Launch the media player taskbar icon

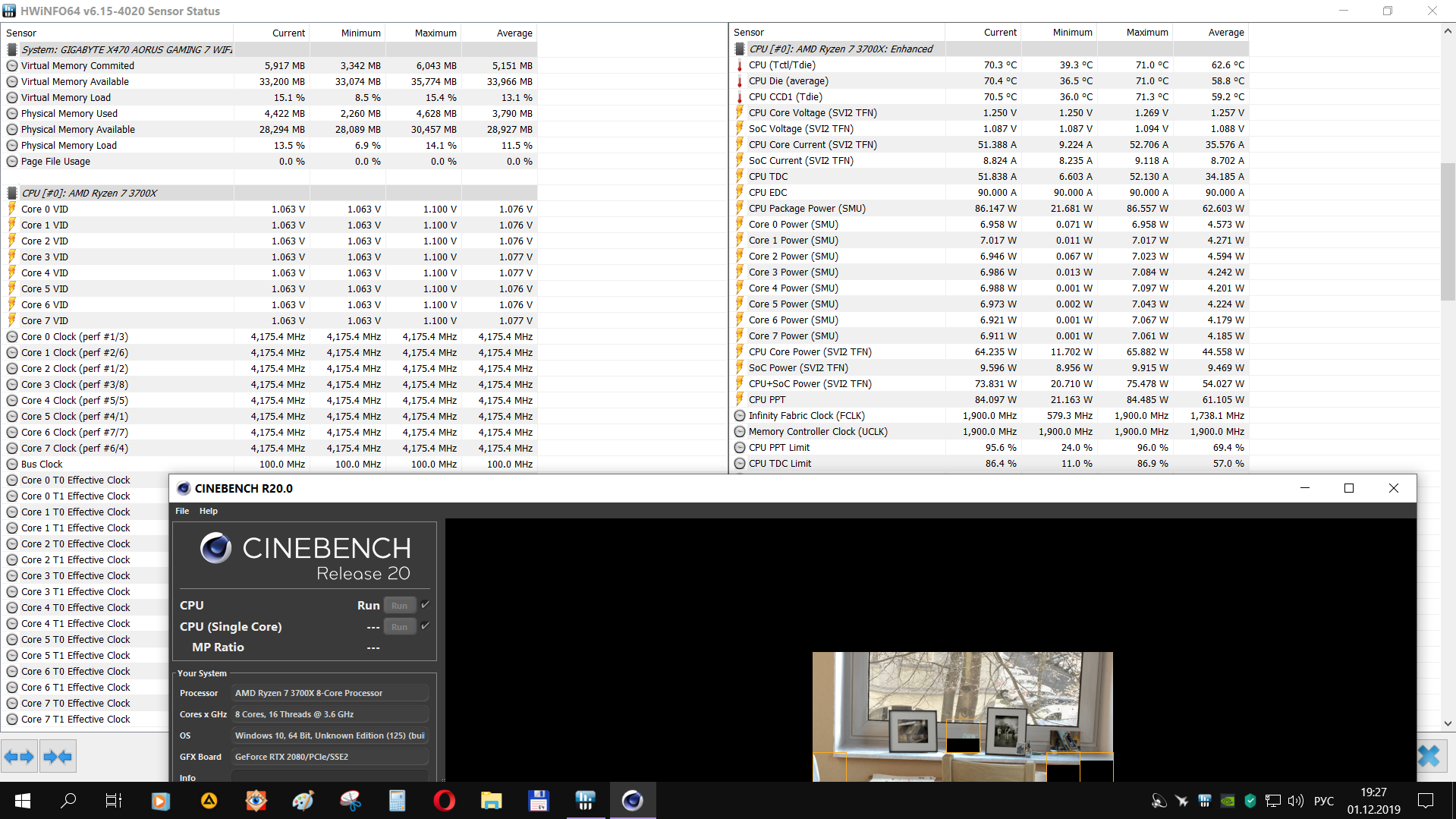coord(160,800)
